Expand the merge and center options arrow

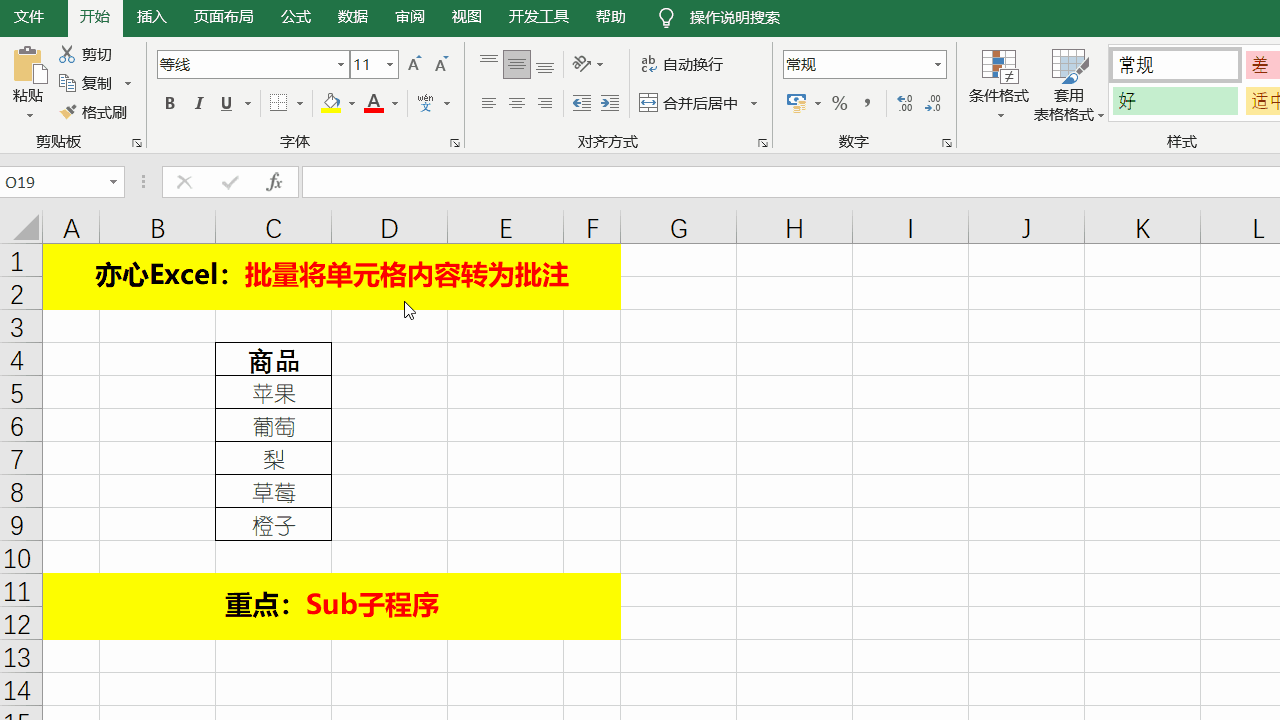coord(754,103)
